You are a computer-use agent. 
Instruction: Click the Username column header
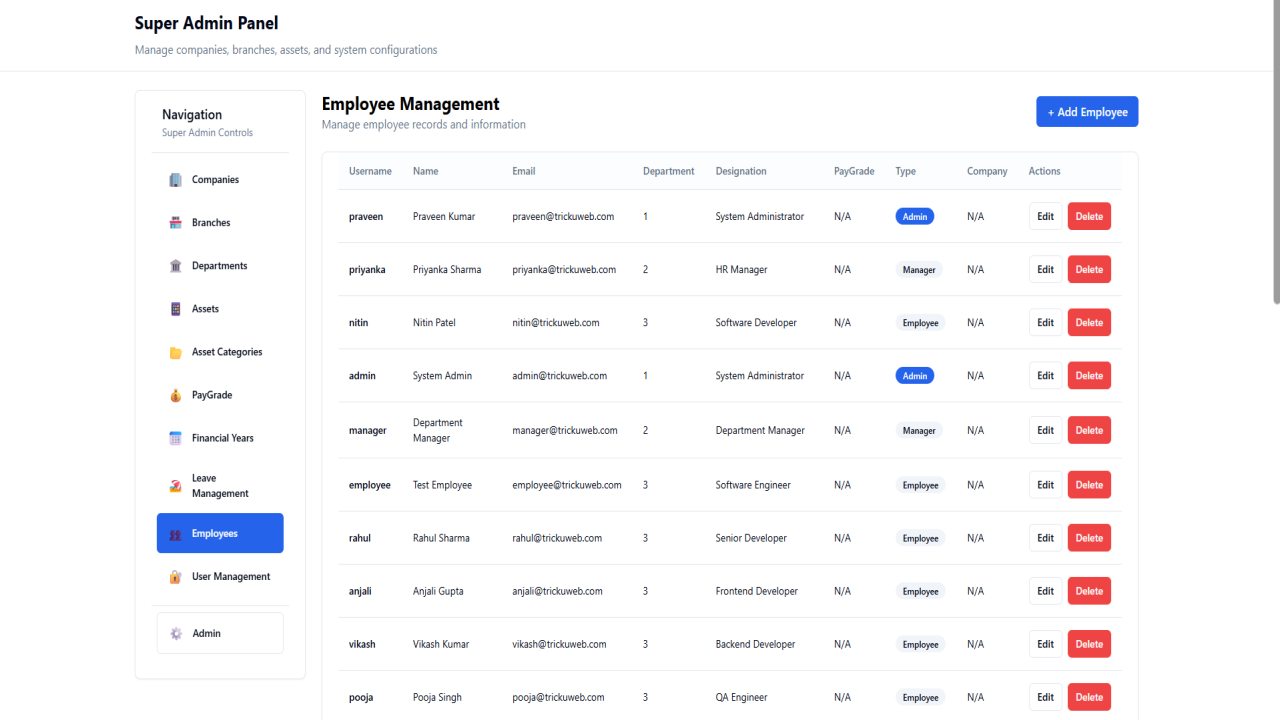(x=370, y=171)
